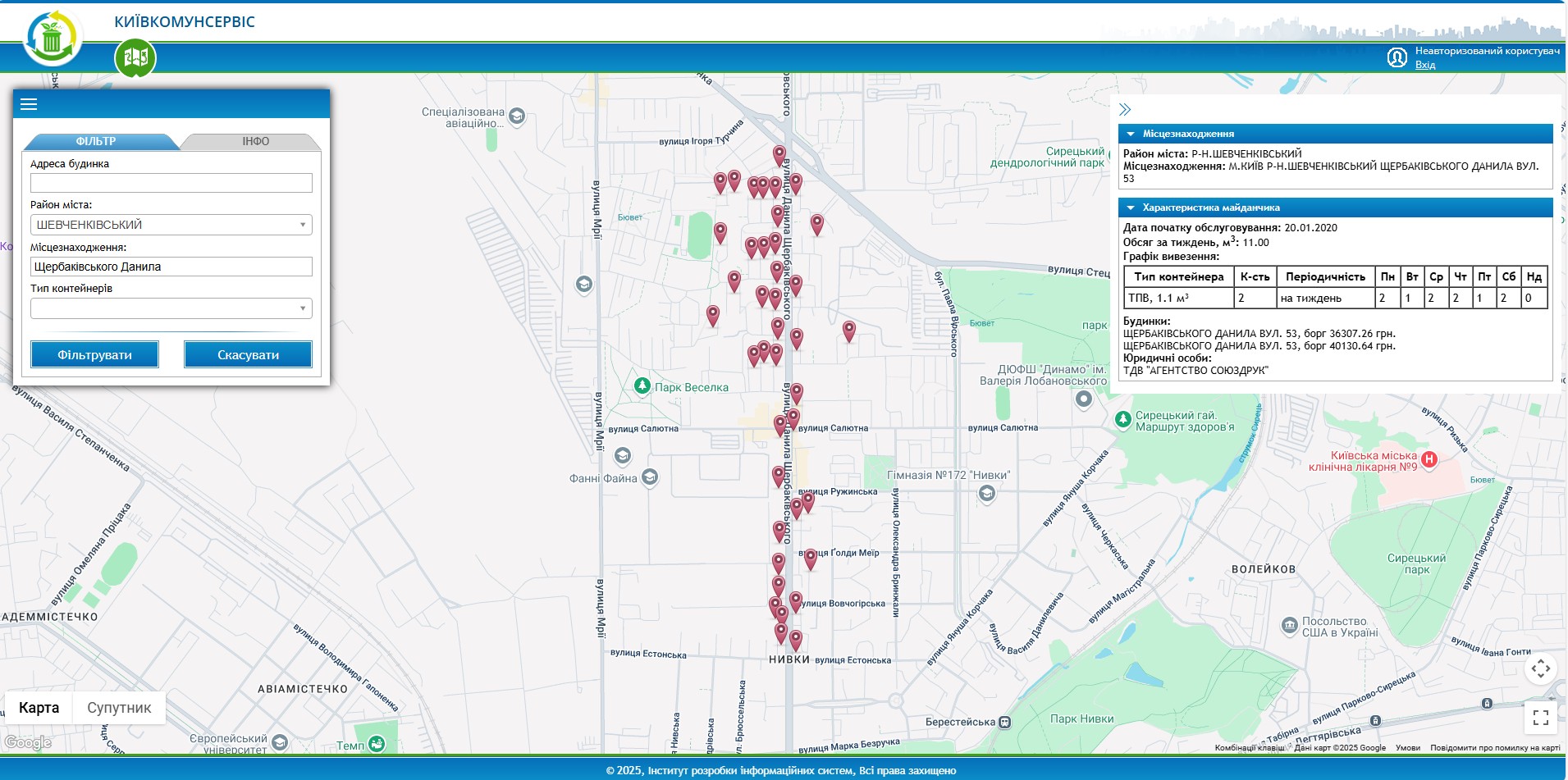Open the hamburger menu in filter panel

tap(29, 104)
